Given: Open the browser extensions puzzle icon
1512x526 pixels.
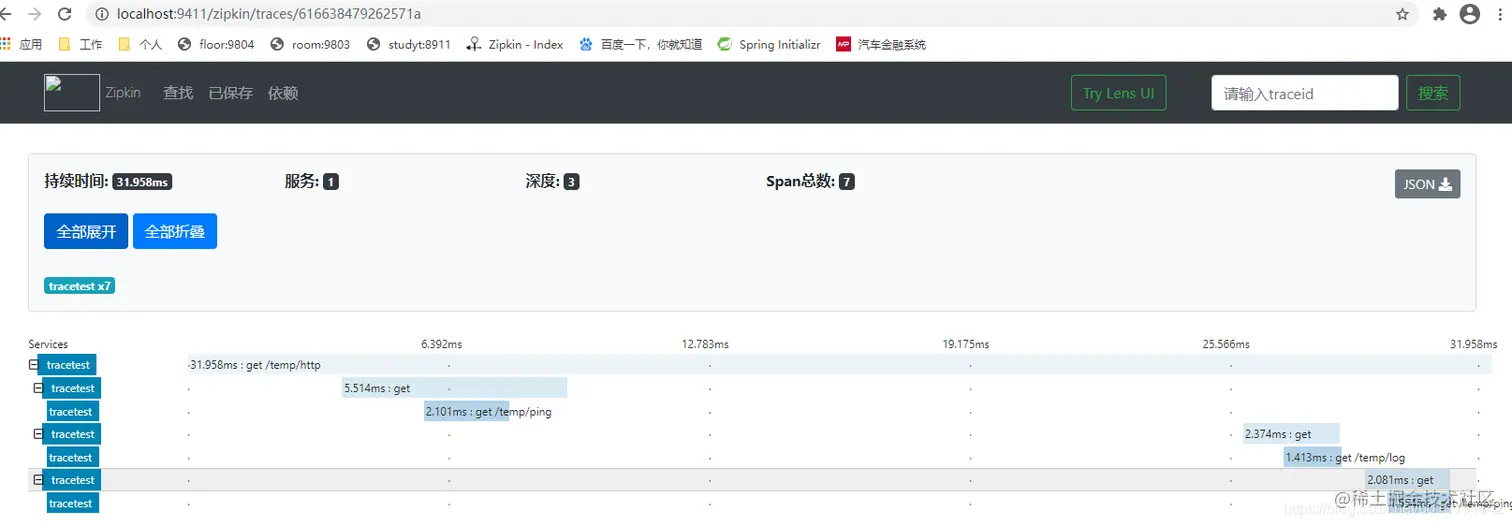Looking at the screenshot, I should click(1439, 14).
